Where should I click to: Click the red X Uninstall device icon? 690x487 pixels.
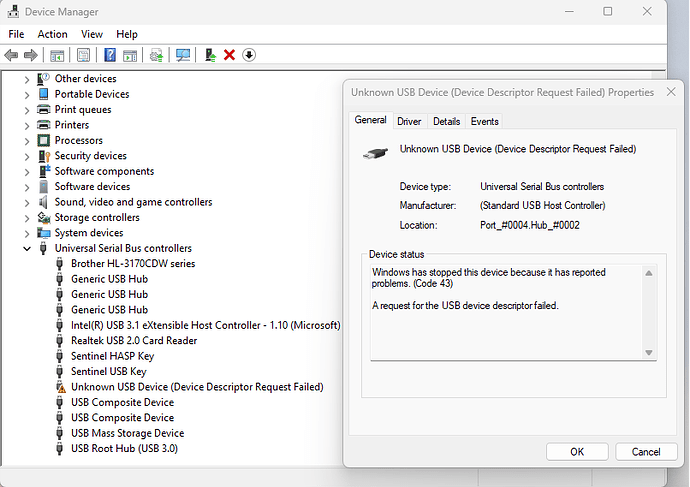[x=229, y=55]
